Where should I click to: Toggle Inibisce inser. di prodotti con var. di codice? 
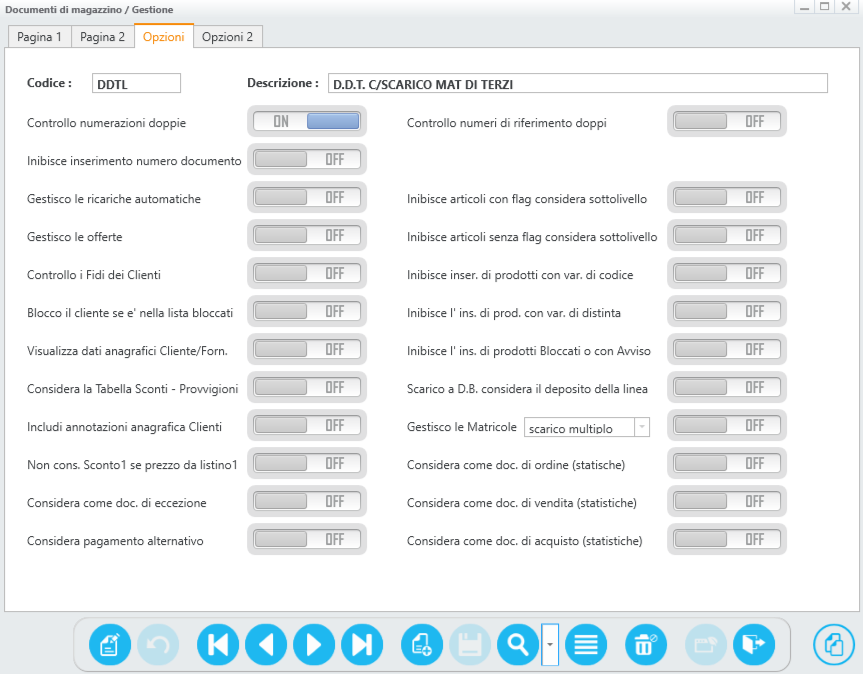pyautogui.click(x=727, y=273)
